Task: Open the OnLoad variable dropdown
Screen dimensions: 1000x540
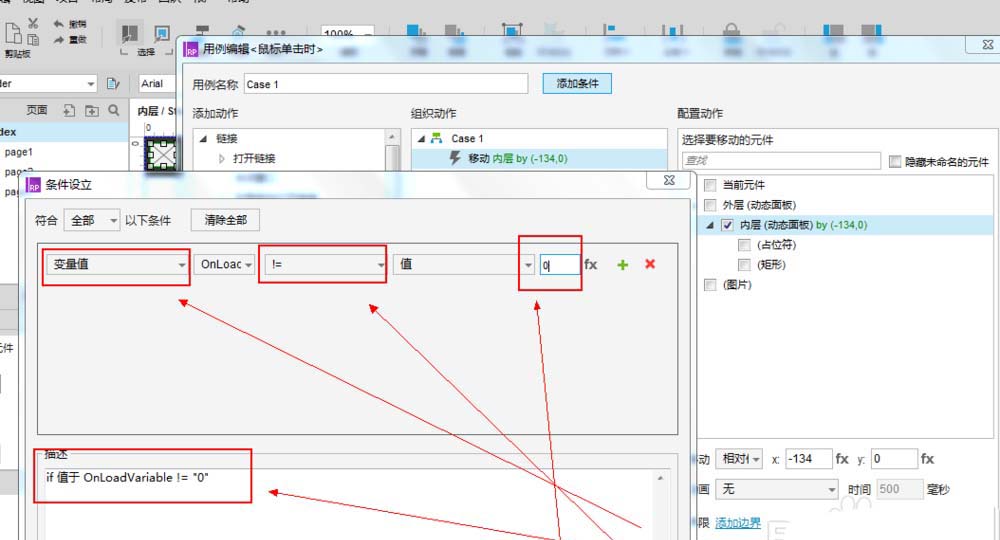Action: click(x=224, y=264)
